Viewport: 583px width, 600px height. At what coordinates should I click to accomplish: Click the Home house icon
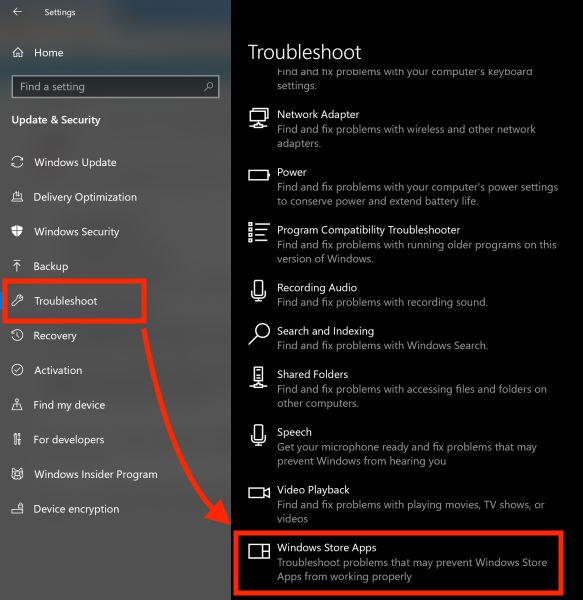[x=18, y=52]
